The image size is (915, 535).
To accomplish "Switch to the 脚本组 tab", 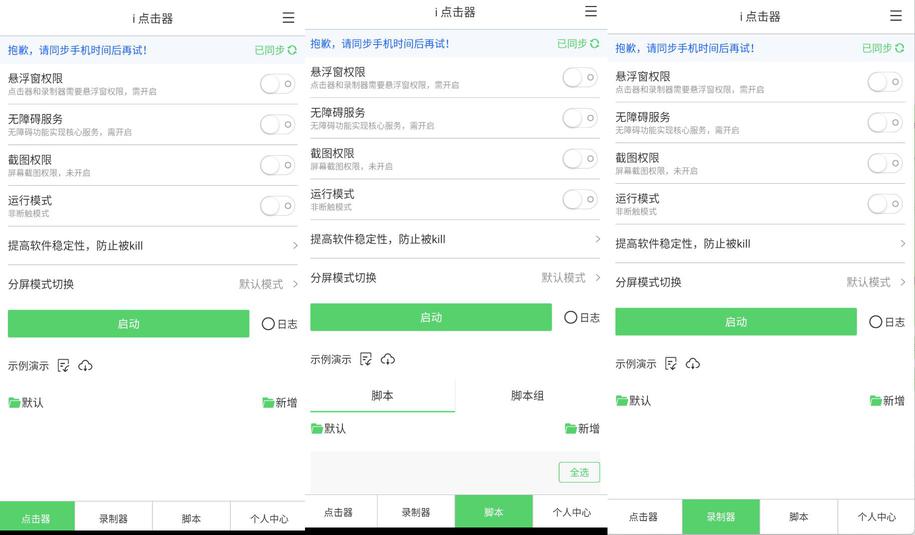I will coord(527,396).
